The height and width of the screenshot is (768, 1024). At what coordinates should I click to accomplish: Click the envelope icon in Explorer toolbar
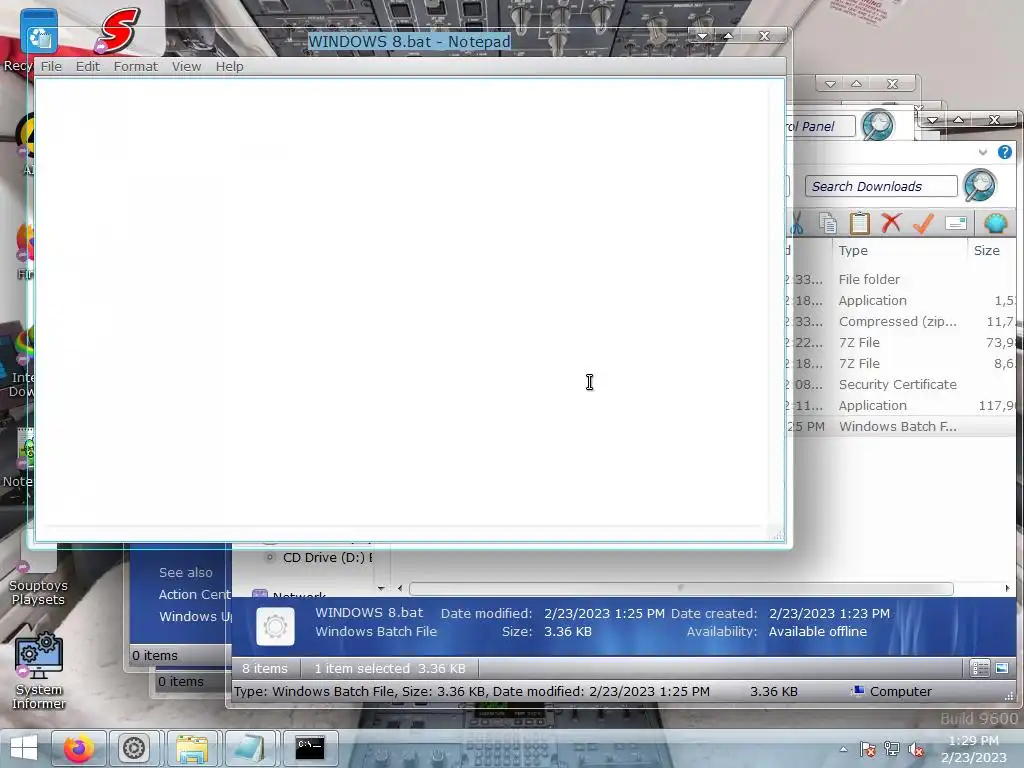(955, 223)
